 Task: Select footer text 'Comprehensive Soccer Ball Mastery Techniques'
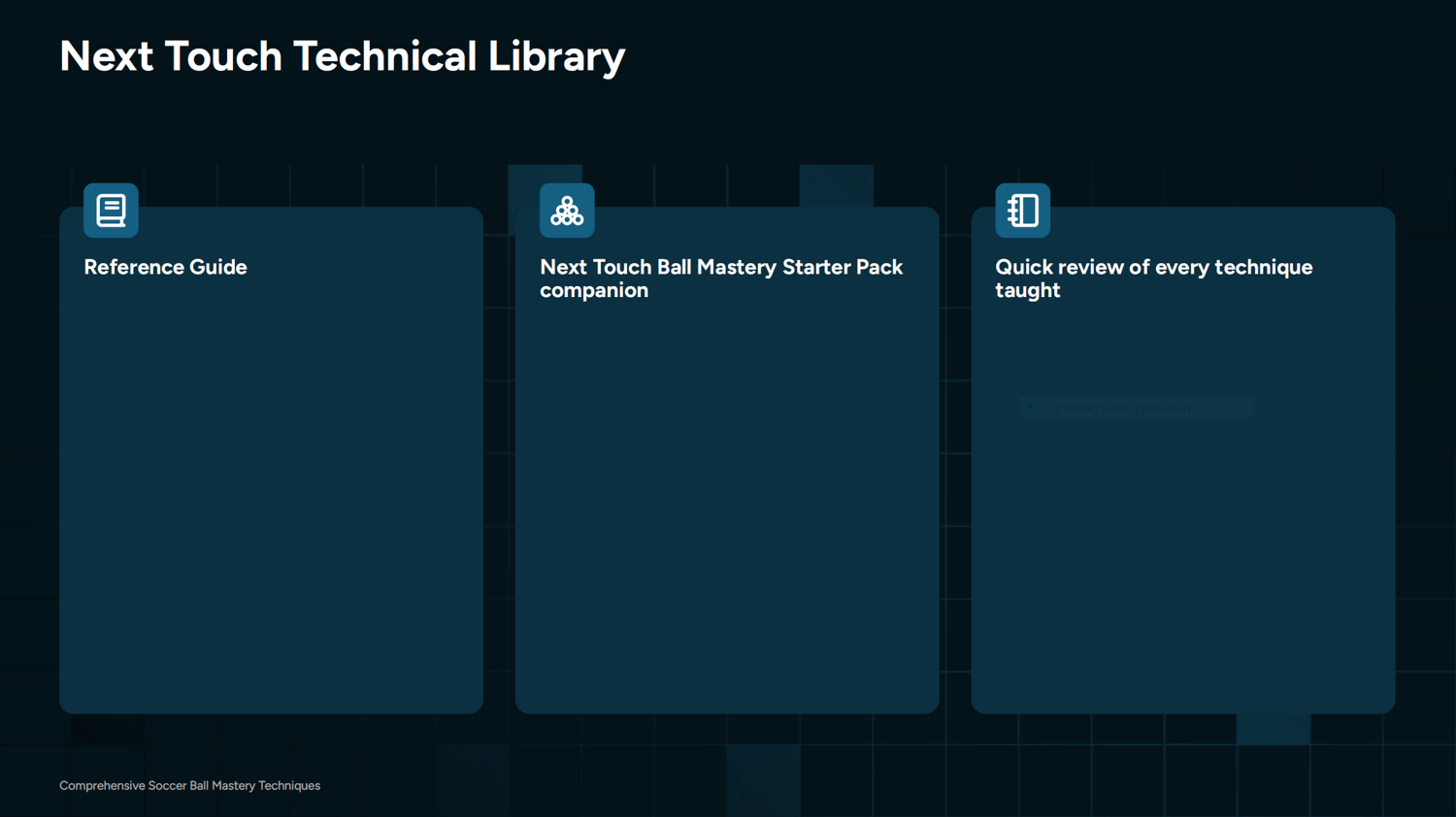coord(189,786)
